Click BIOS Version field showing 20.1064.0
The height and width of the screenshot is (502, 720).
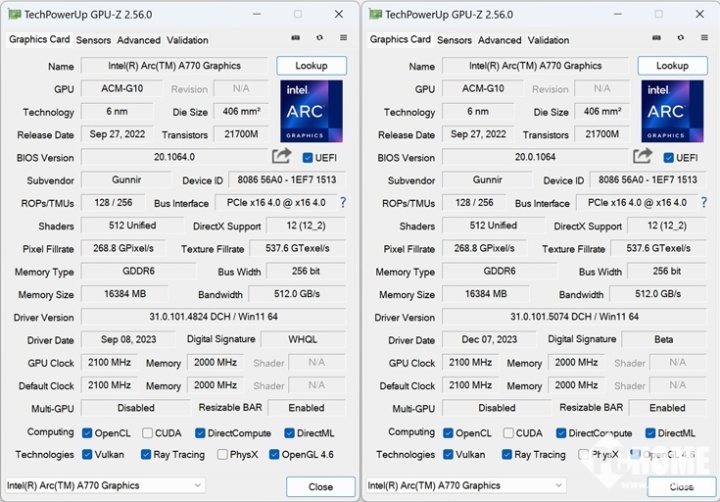click(x=174, y=157)
